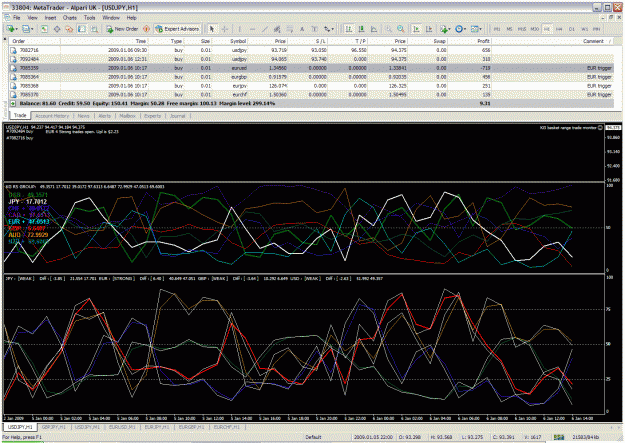Viewport: 625px width, 443px height.
Task: Switch to the EURCHF,H1 chart tab
Action: [x=226, y=427]
